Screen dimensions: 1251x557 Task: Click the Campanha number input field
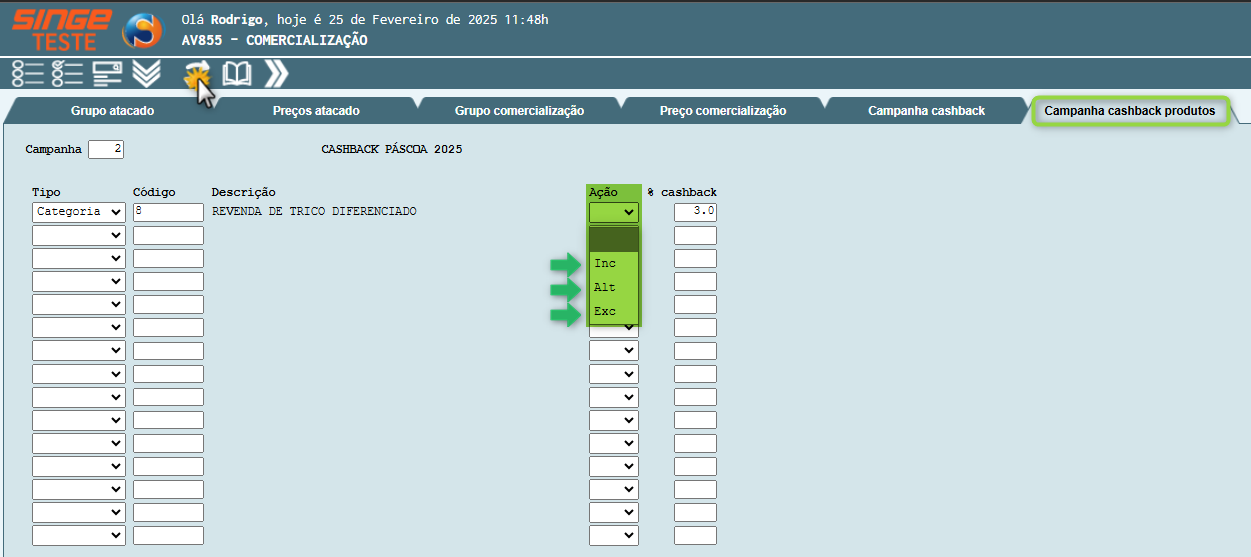coord(106,150)
